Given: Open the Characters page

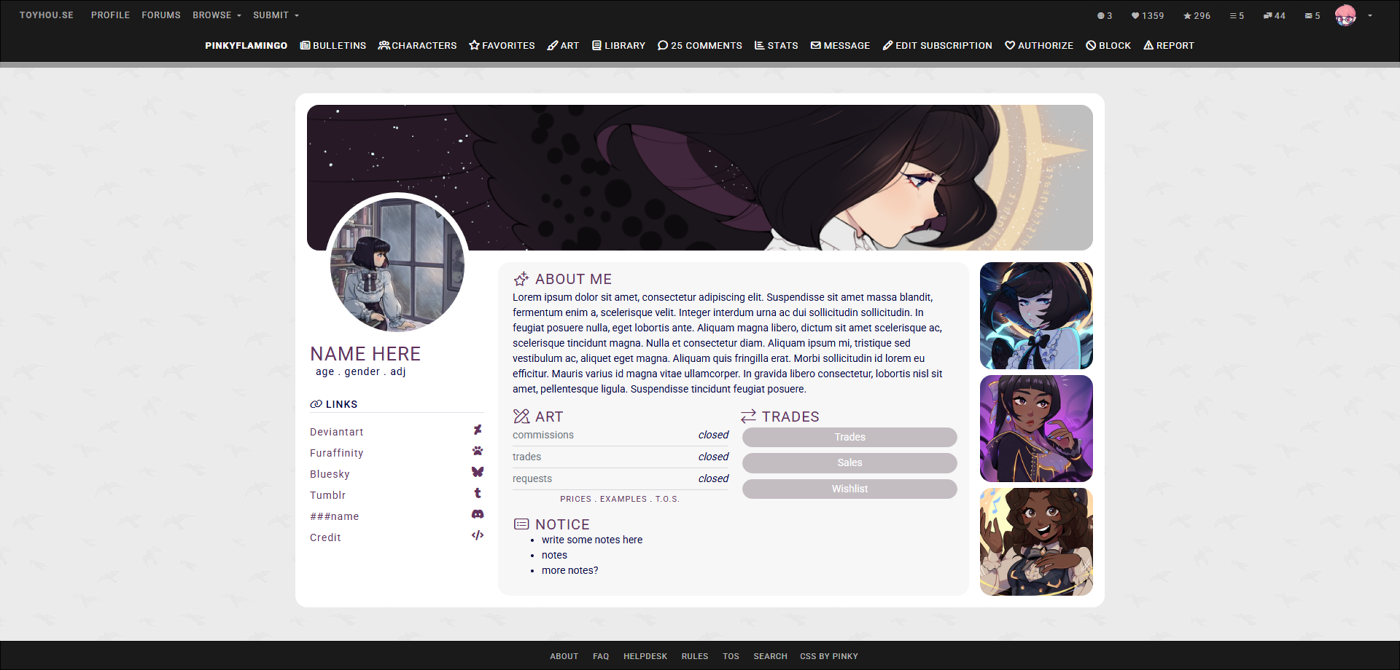Looking at the screenshot, I should tap(417, 45).
